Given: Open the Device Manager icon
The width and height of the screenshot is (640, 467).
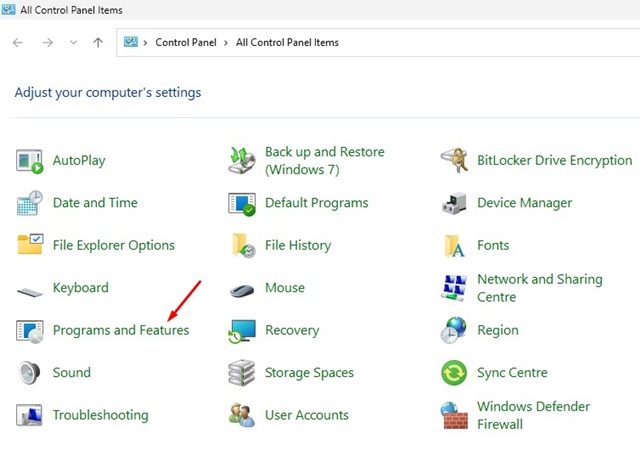Looking at the screenshot, I should tap(454, 203).
